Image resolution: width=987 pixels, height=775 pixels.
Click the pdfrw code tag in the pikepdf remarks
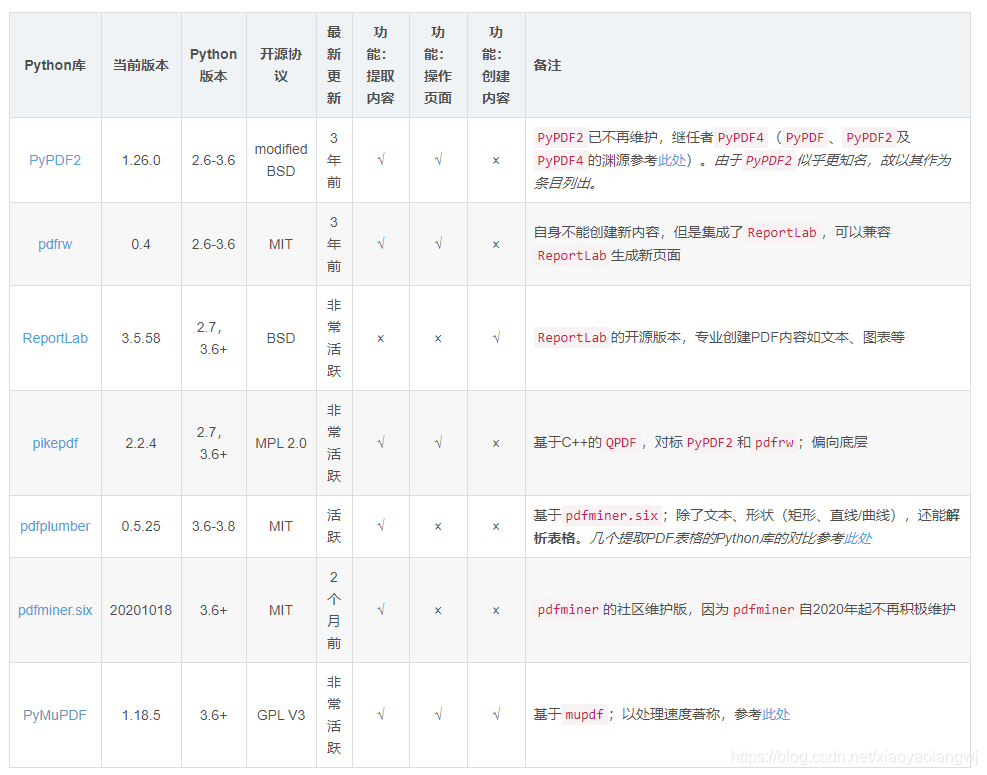coord(774,443)
